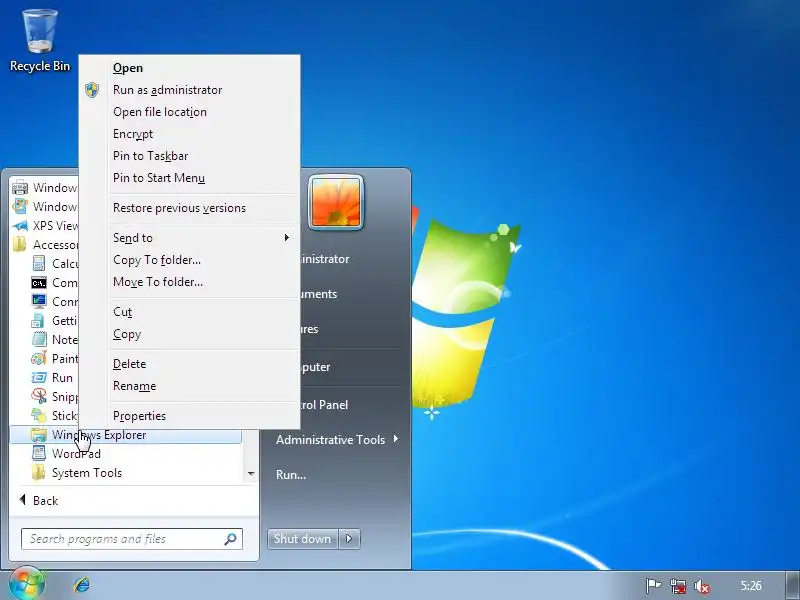Click Run... in the Start menu
800x600 pixels.
pyautogui.click(x=291, y=474)
